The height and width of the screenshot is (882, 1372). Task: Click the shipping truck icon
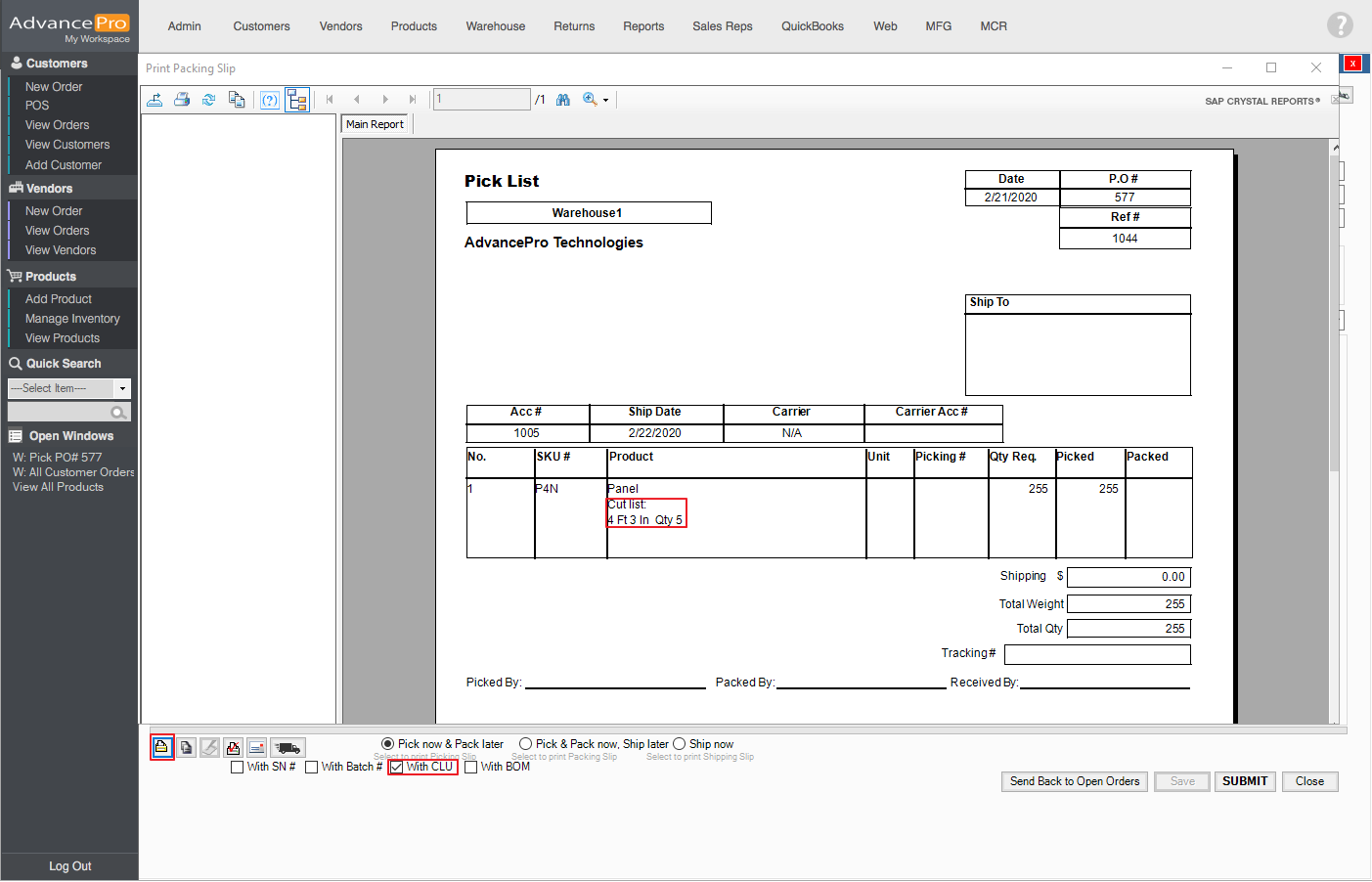(x=288, y=748)
